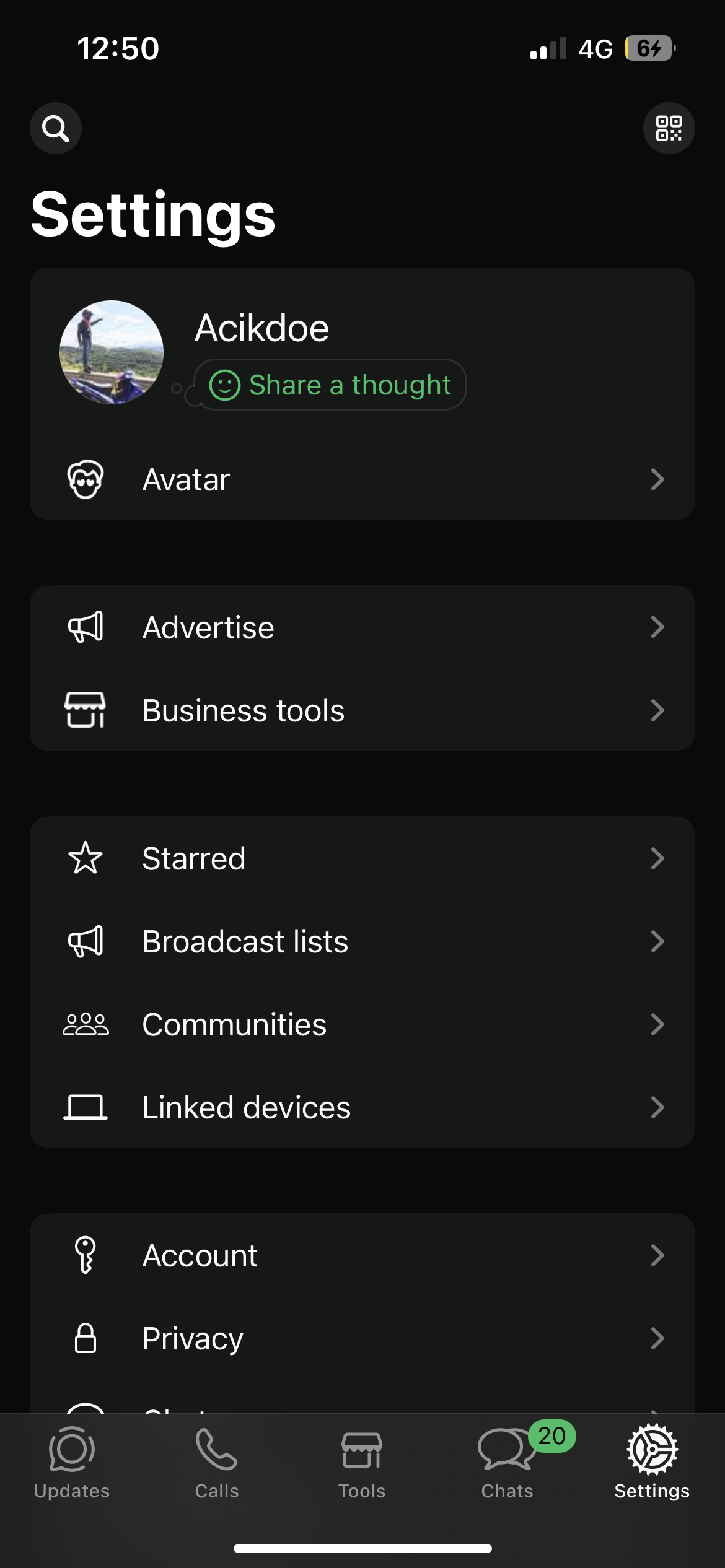The height and width of the screenshot is (1568, 725).
Task: Tap the Privacy lock icon
Action: [x=86, y=1338]
